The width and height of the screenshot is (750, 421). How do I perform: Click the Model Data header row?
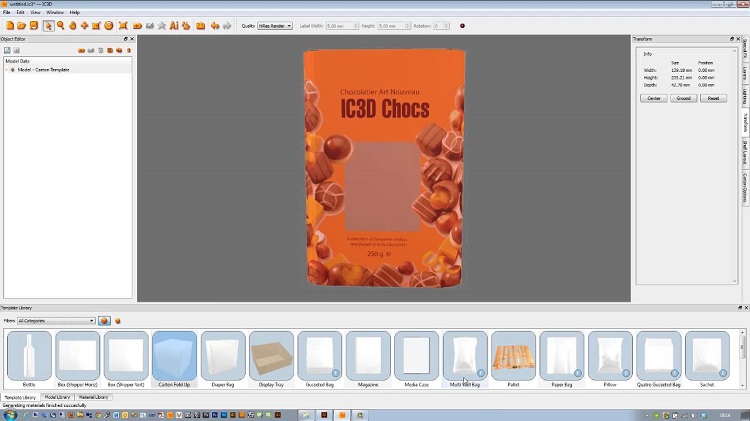point(67,61)
